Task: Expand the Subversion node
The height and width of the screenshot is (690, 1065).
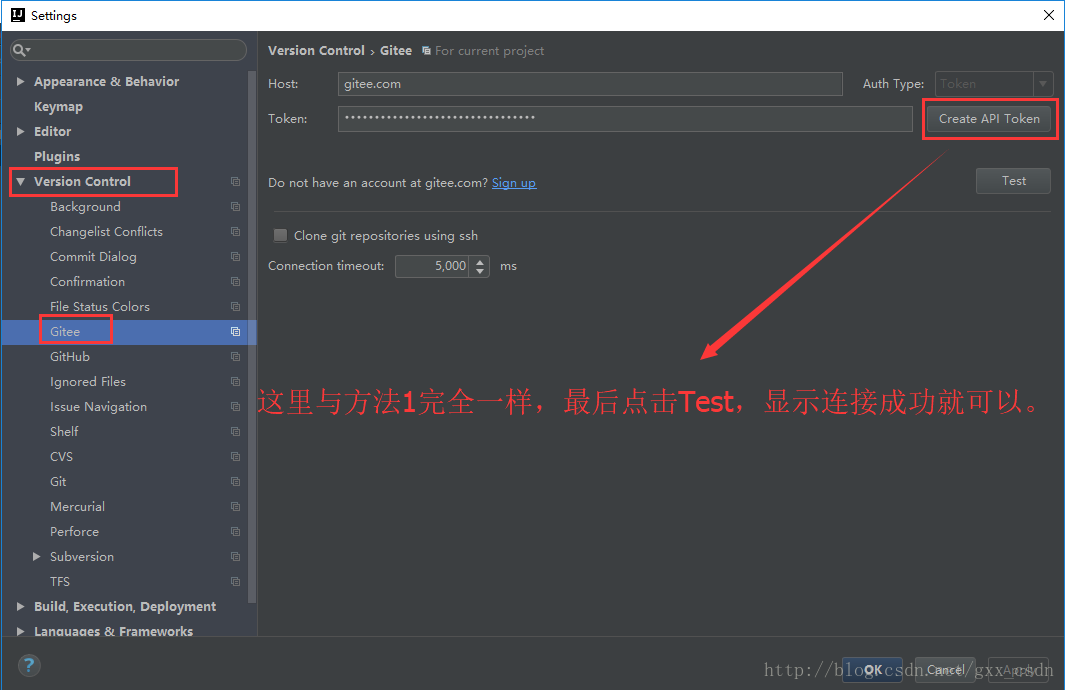Action: 37,557
